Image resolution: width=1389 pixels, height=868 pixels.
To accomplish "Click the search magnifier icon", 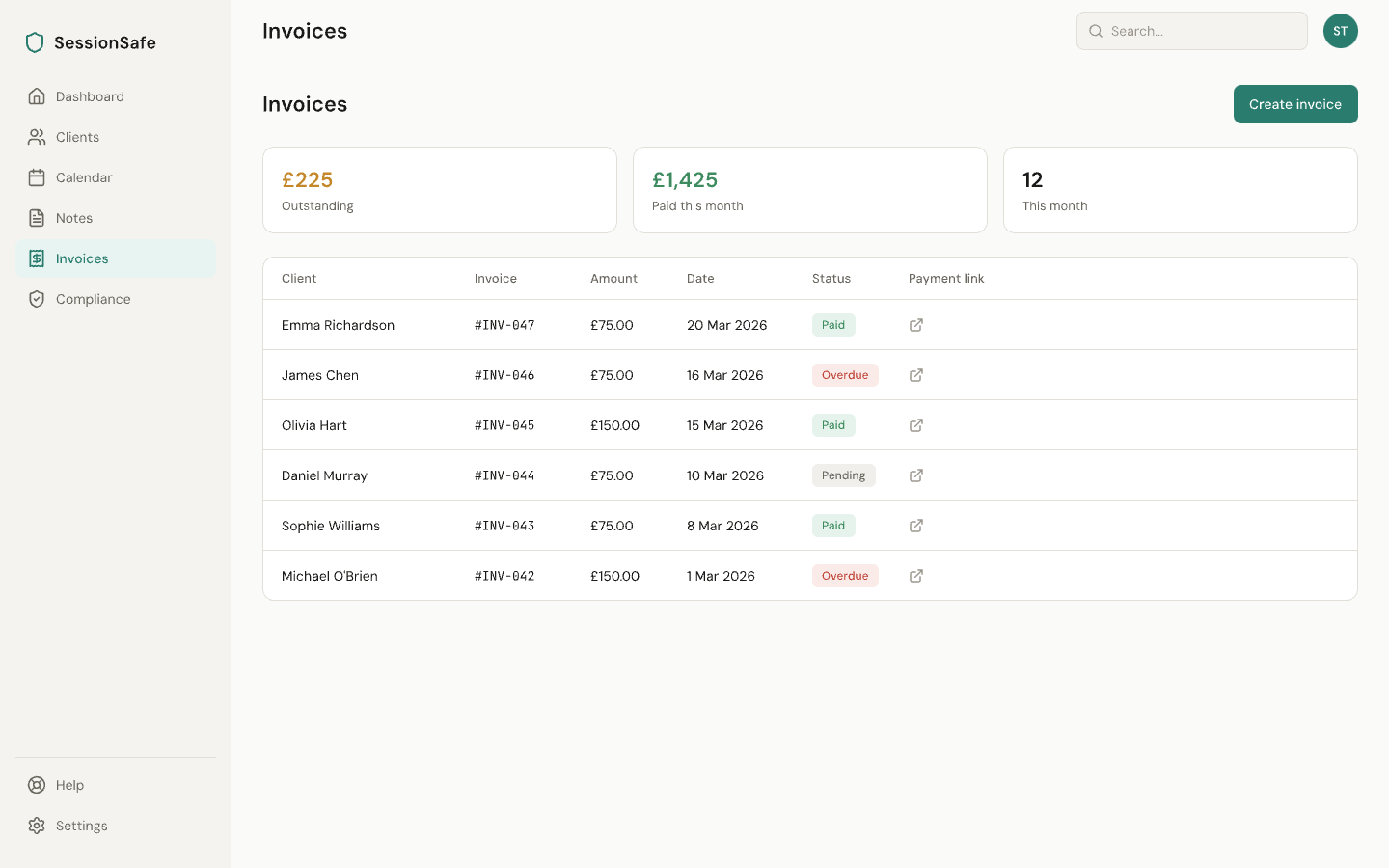I will click(1096, 31).
